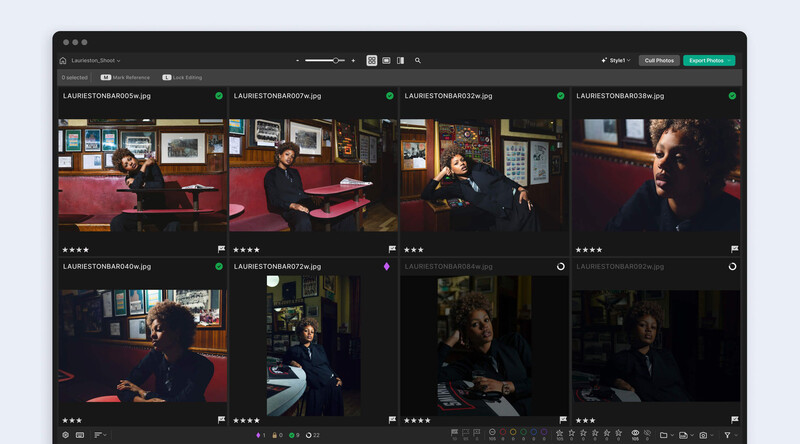This screenshot has width=800, height=444.
Task: Open the funnel filter dropdown
Action: (x=731, y=435)
